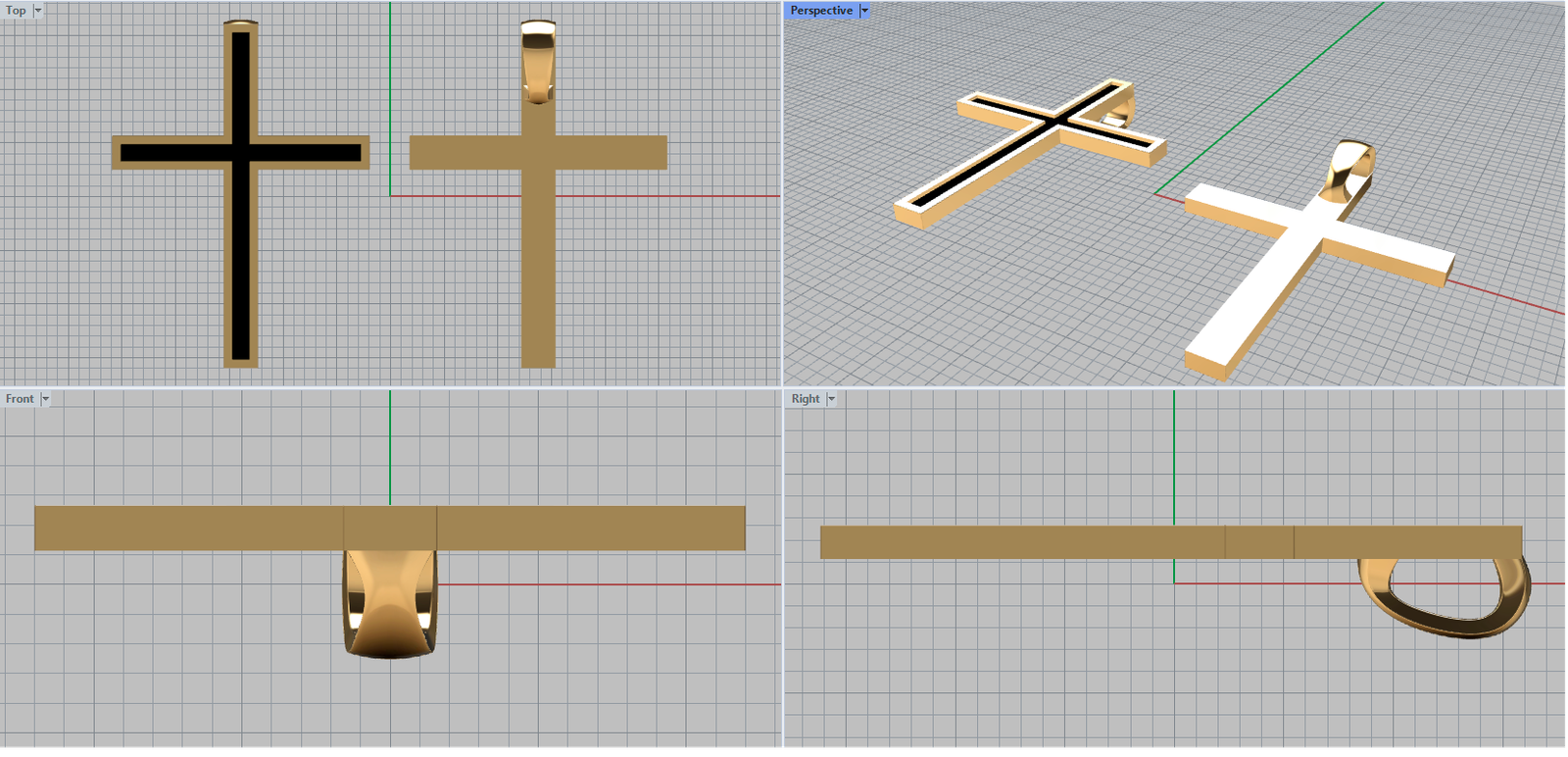
Task: Activate the Top viewport title label
Action: click(x=16, y=11)
